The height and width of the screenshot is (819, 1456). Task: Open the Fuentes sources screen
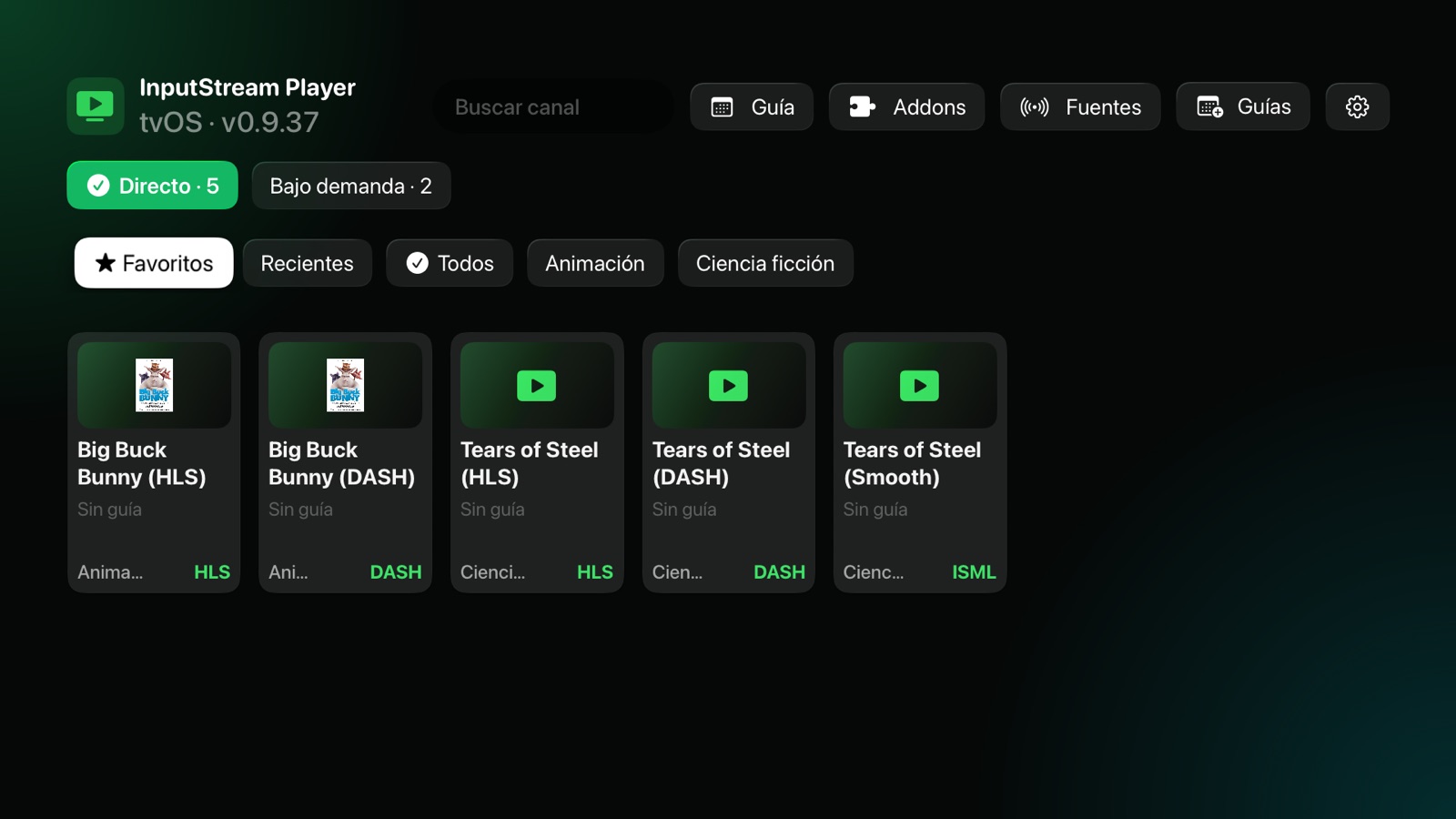1080,106
